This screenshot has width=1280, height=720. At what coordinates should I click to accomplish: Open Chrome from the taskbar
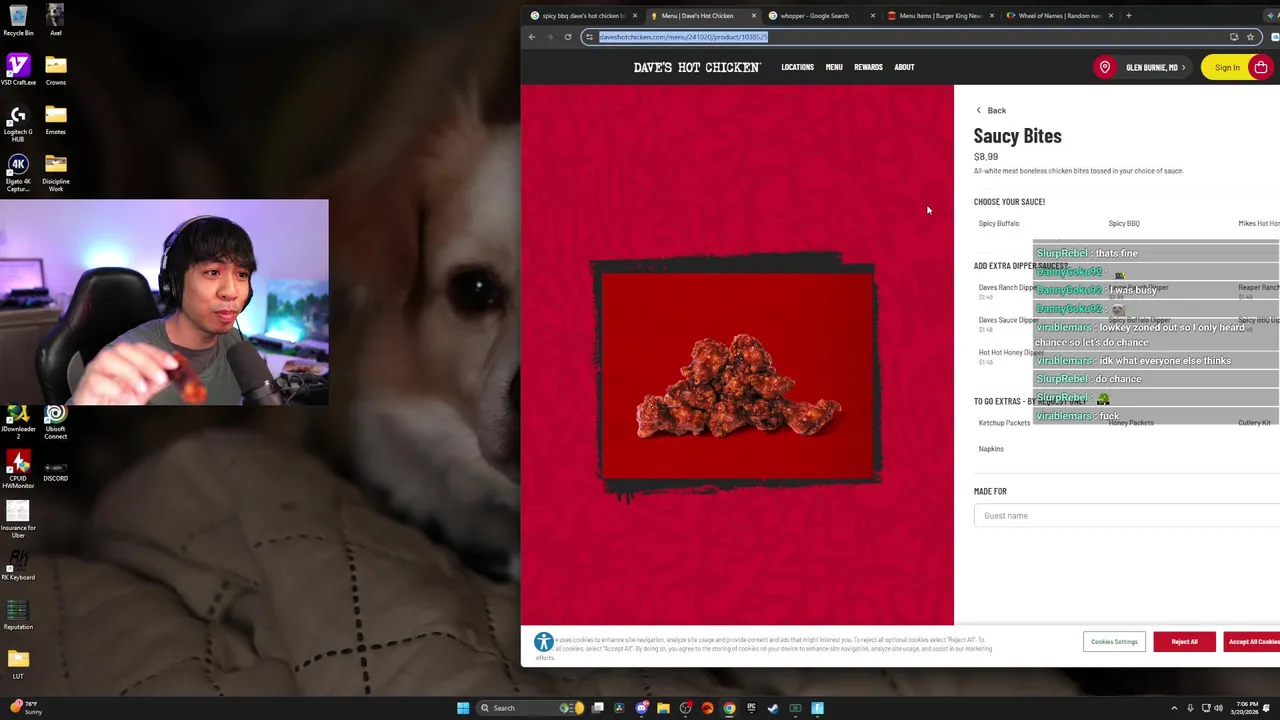(729, 708)
